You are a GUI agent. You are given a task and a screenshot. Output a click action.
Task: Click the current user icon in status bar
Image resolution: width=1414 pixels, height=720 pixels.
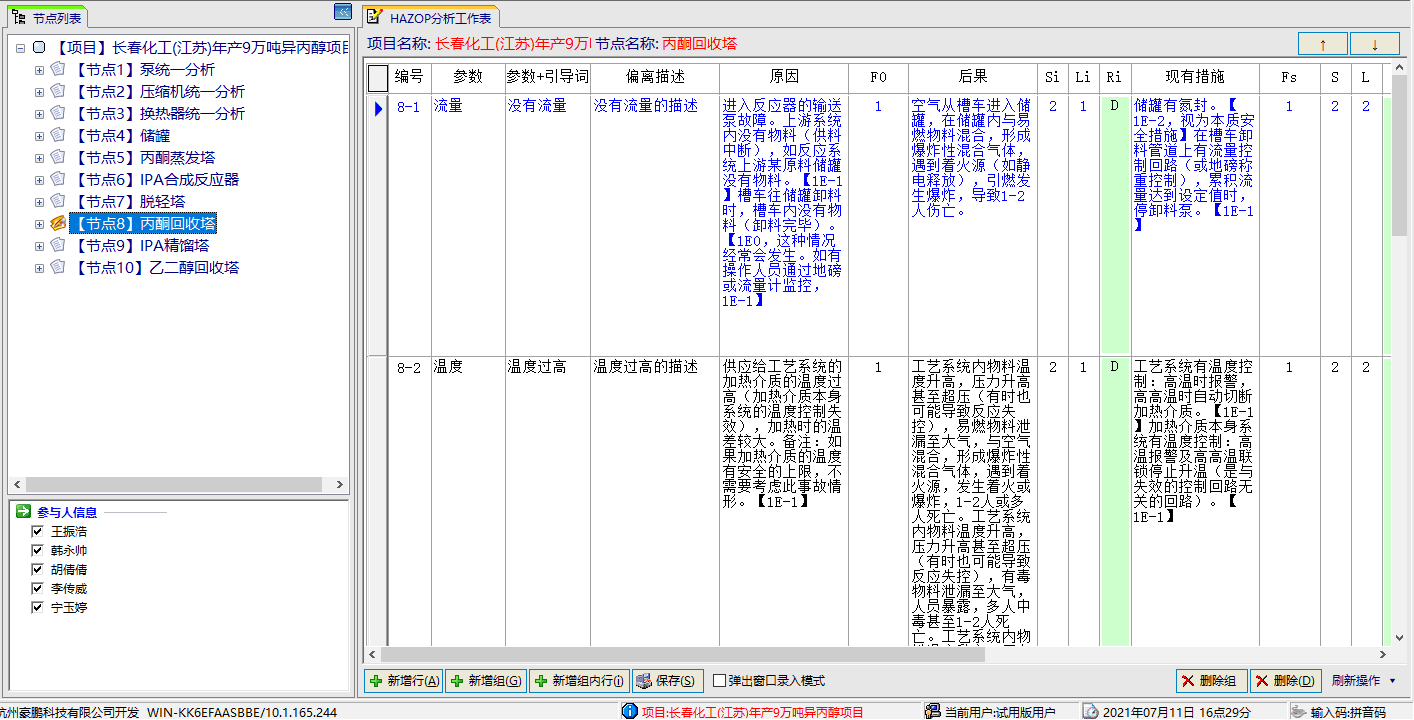point(932,711)
